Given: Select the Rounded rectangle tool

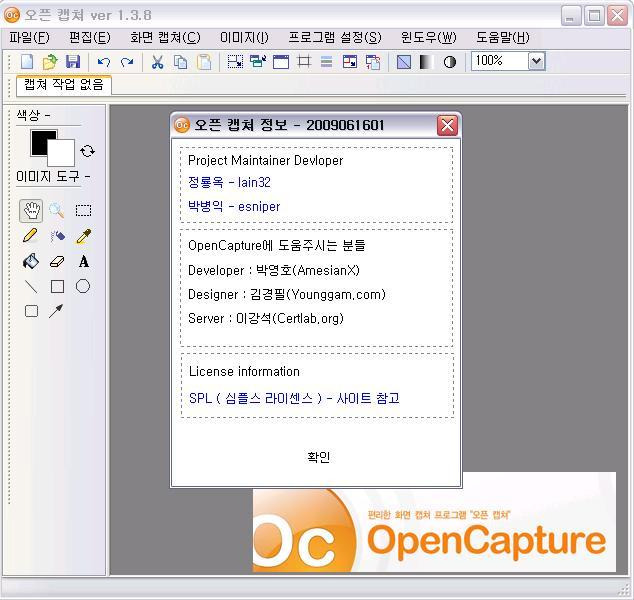Looking at the screenshot, I should coord(31,311).
